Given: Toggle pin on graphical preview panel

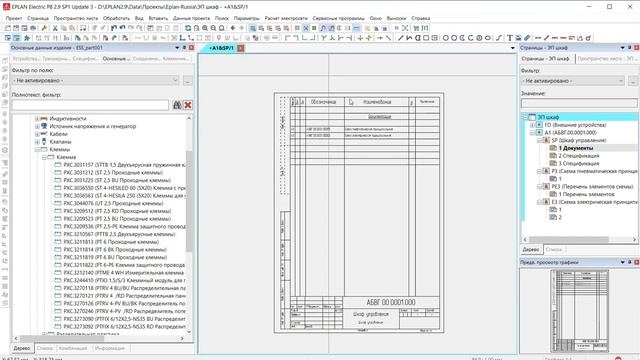Looking at the screenshot, I should (x=629, y=262).
